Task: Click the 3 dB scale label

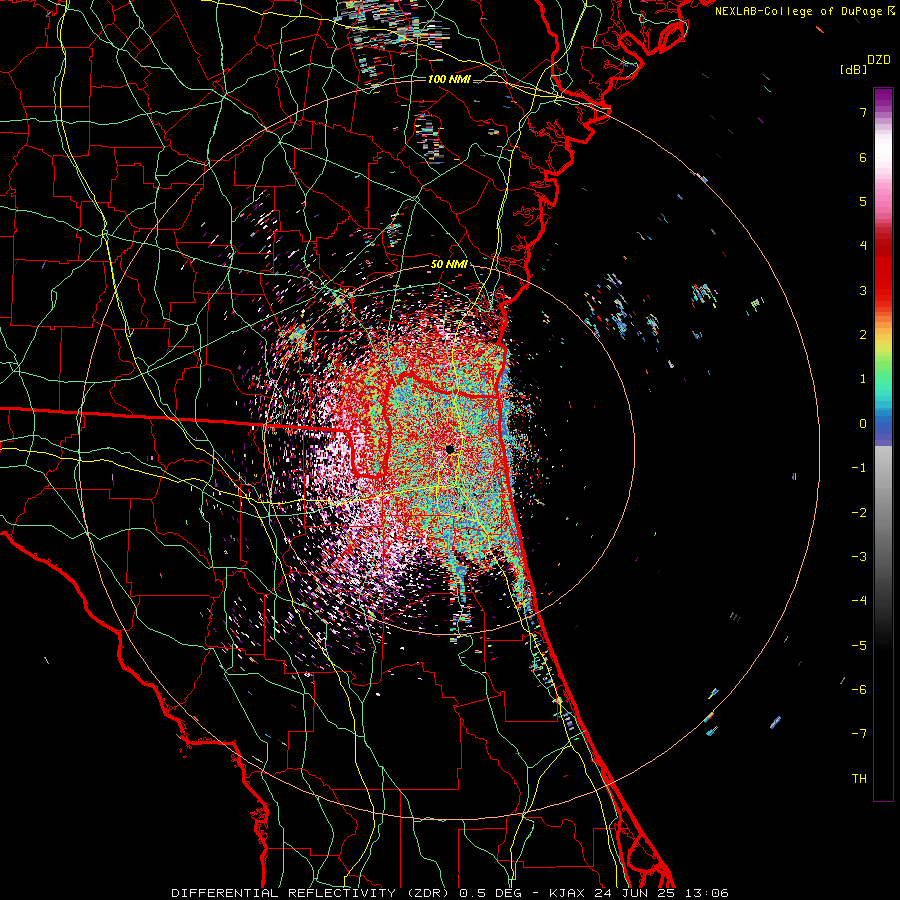Action: click(x=863, y=290)
